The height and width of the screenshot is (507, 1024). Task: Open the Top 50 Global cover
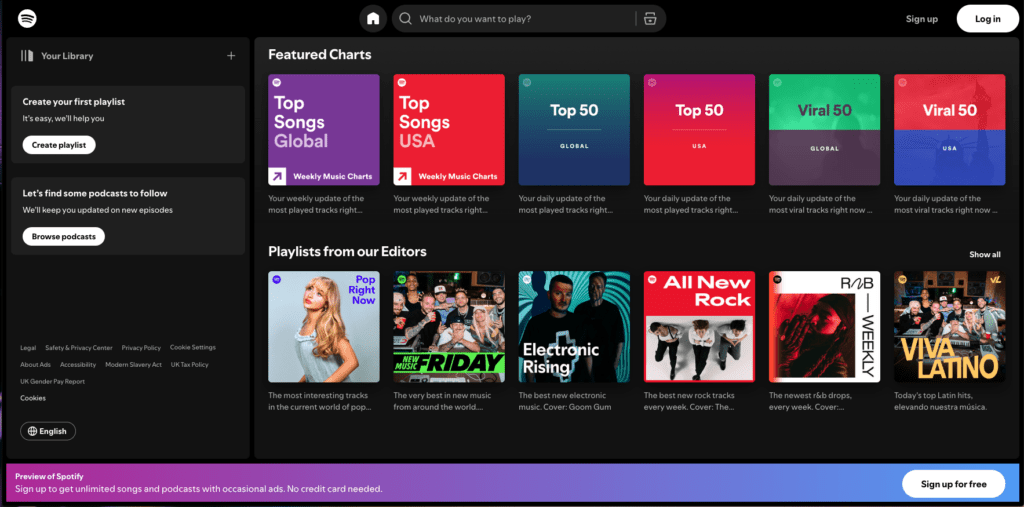coord(574,130)
